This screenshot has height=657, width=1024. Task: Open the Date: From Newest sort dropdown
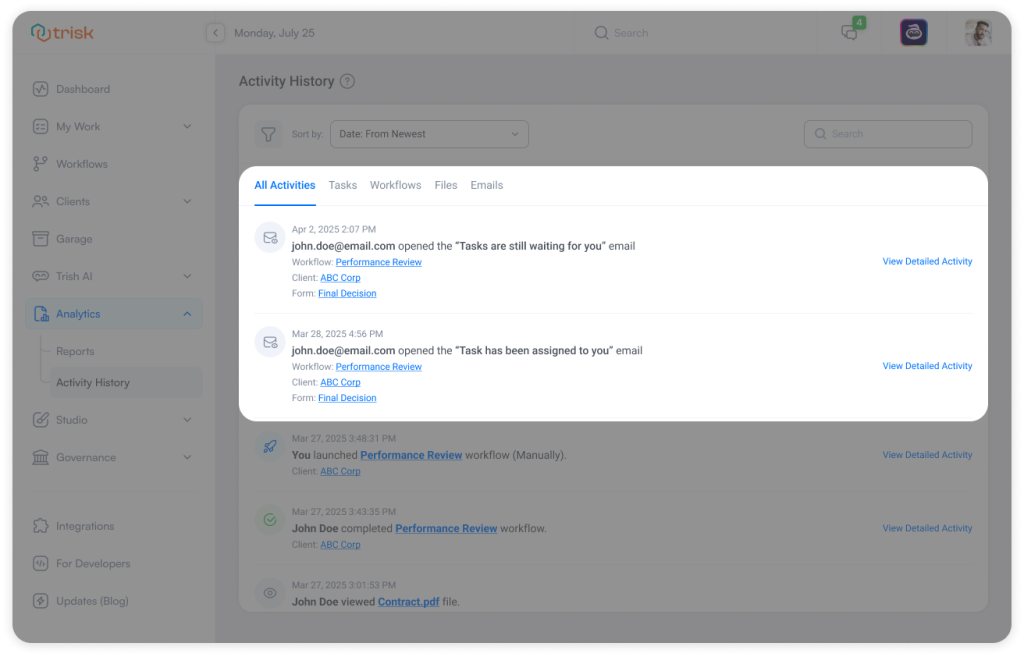pyautogui.click(x=429, y=133)
